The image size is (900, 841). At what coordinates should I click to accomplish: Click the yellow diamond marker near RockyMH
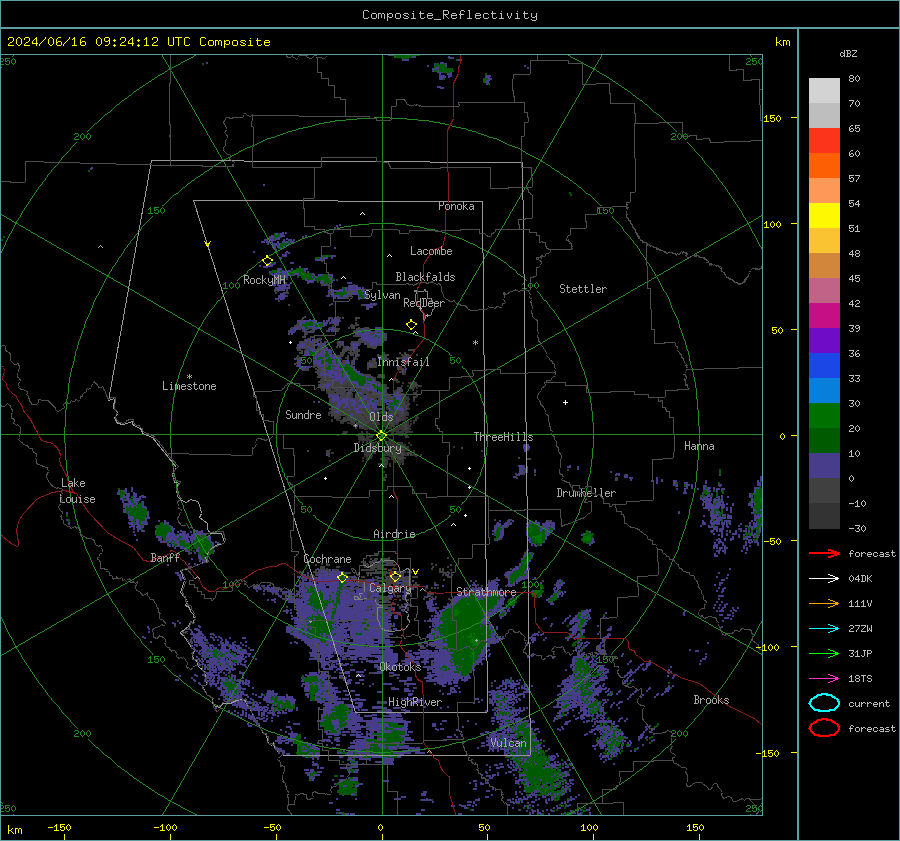coord(267,261)
